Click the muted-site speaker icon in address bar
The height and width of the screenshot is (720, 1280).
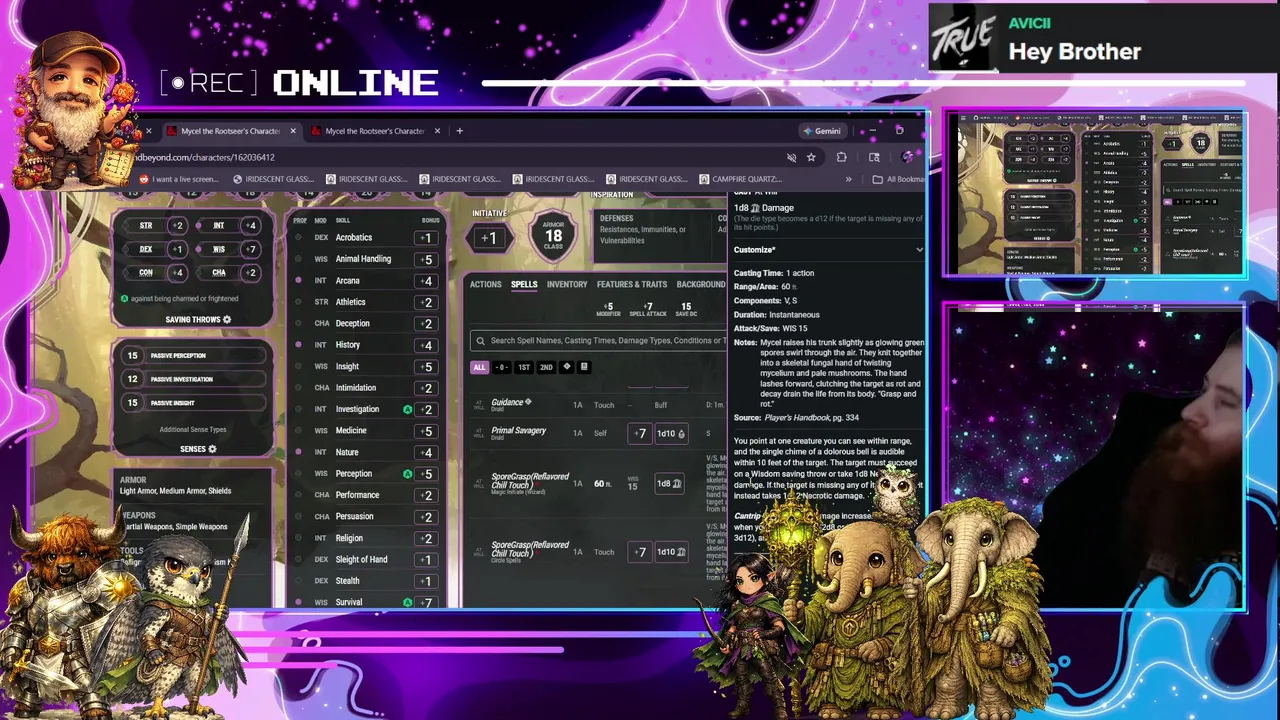pyautogui.click(x=791, y=157)
